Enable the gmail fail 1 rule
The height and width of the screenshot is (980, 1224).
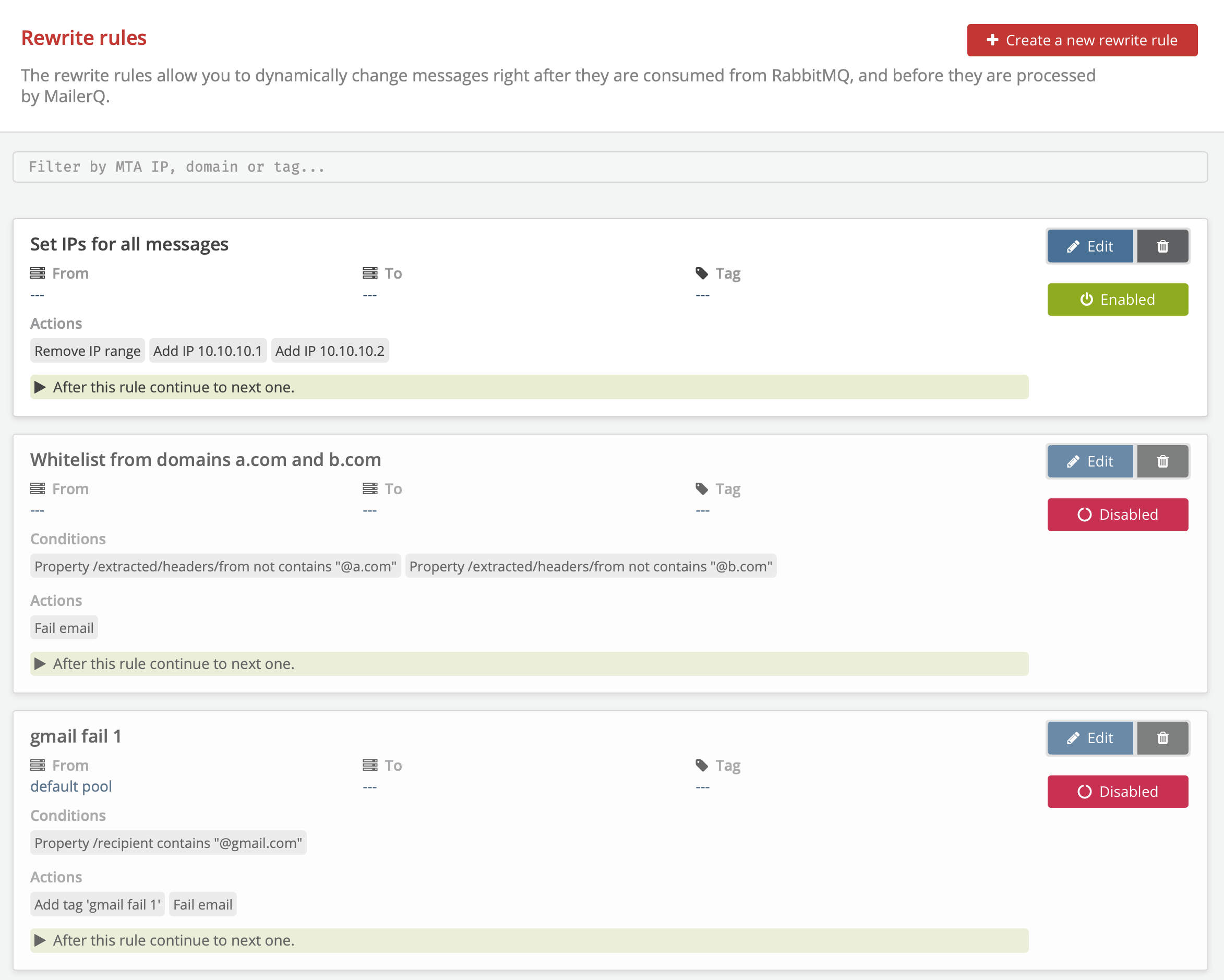point(1117,792)
